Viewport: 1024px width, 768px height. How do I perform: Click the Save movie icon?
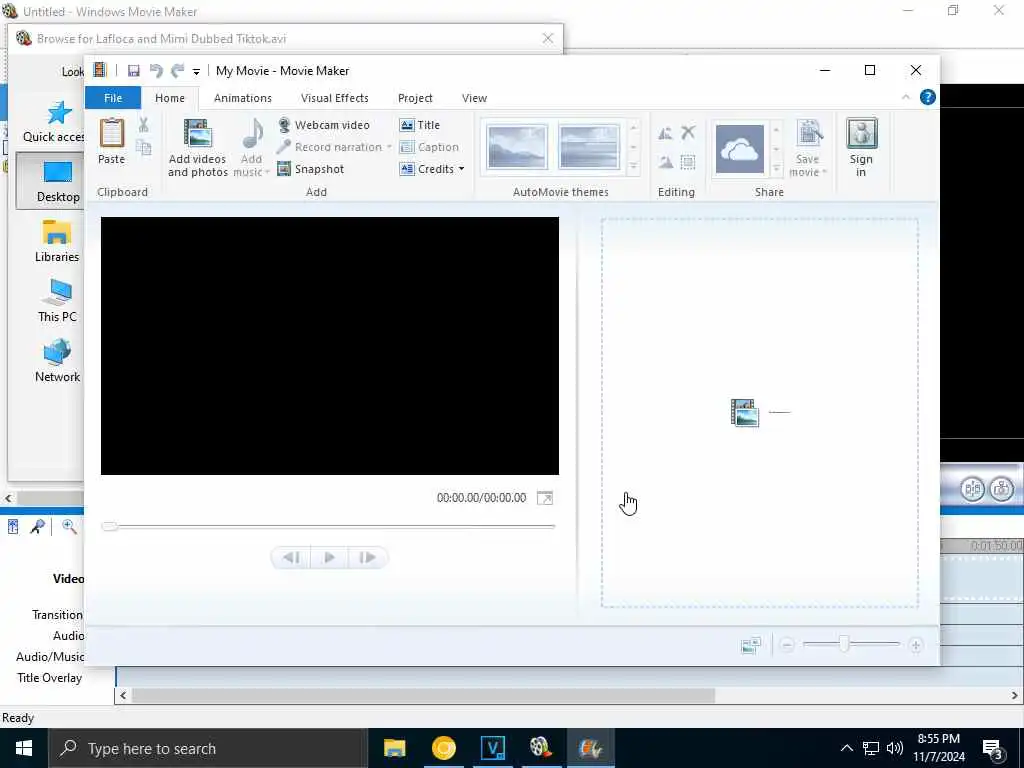[808, 134]
